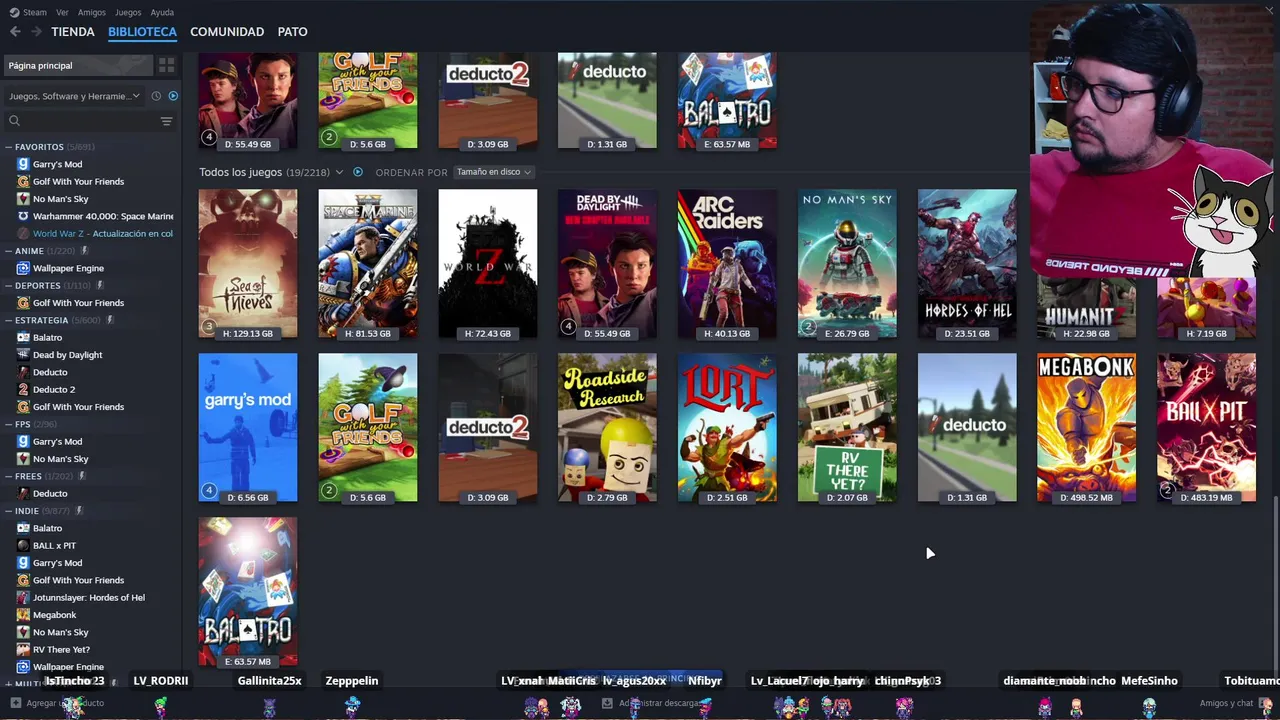Collapse the FPS category
Image resolution: width=1280 pixels, height=720 pixels.
tap(9, 424)
